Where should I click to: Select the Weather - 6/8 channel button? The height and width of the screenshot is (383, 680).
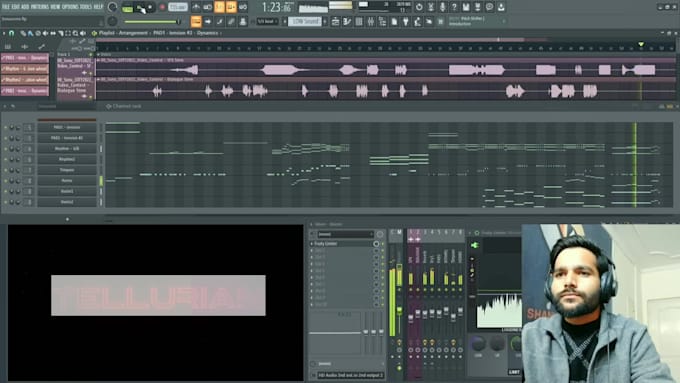coord(67,149)
